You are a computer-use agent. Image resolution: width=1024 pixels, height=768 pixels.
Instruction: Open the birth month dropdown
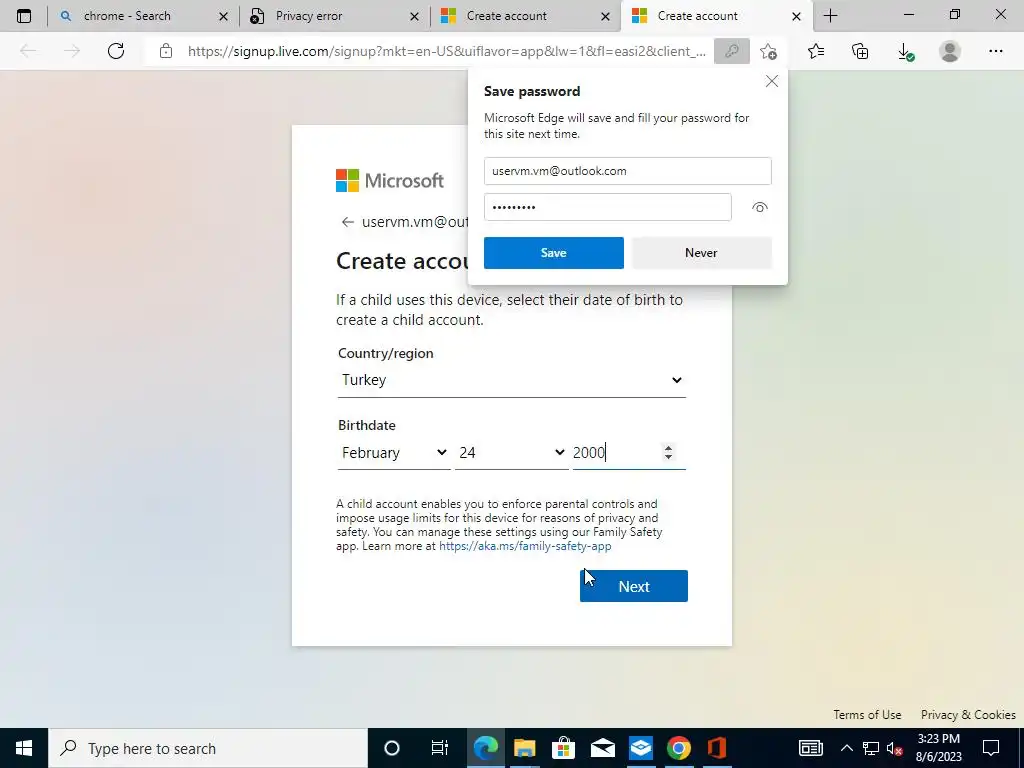[x=394, y=453]
